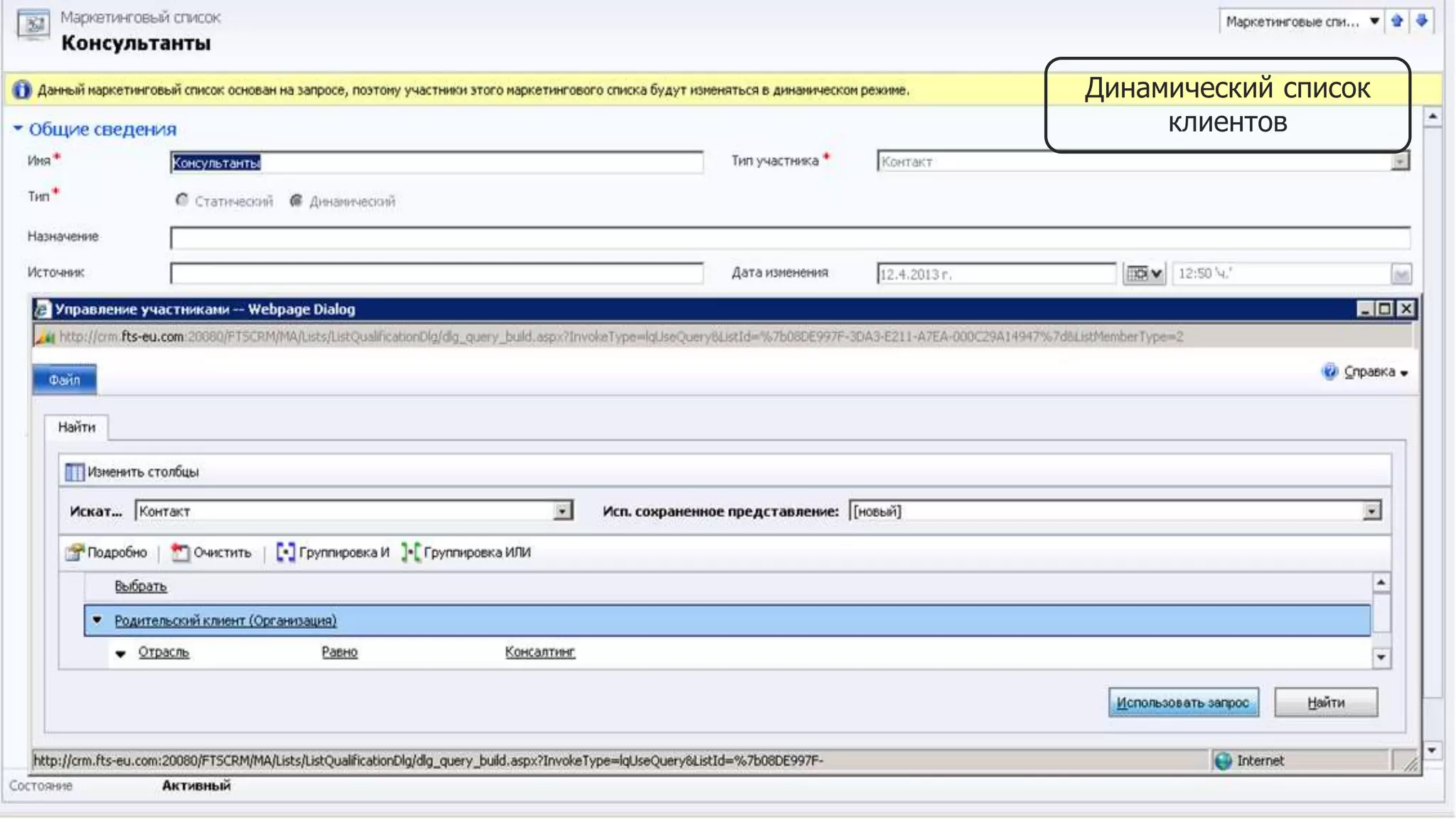Click the Группировка И bracket icon
This screenshot has width=1456, height=819.
click(x=285, y=552)
